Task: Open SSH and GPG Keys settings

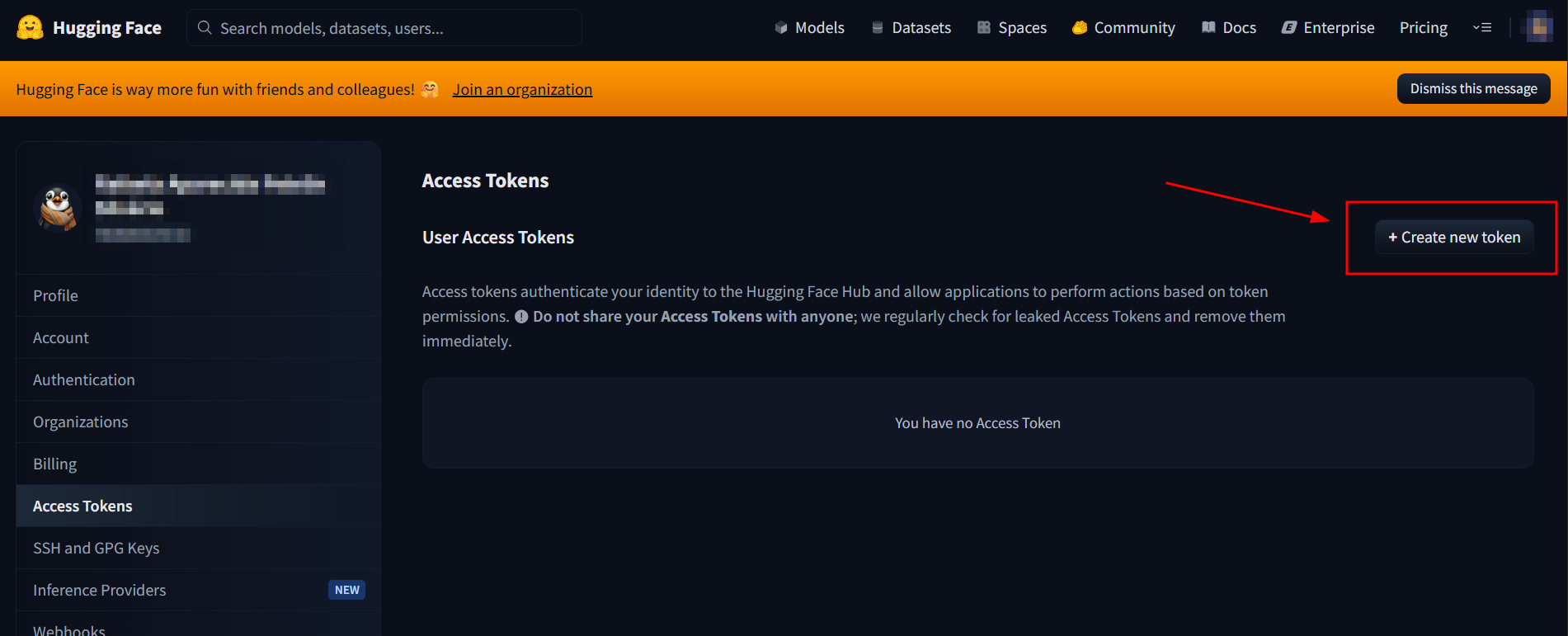Action: 198,548
